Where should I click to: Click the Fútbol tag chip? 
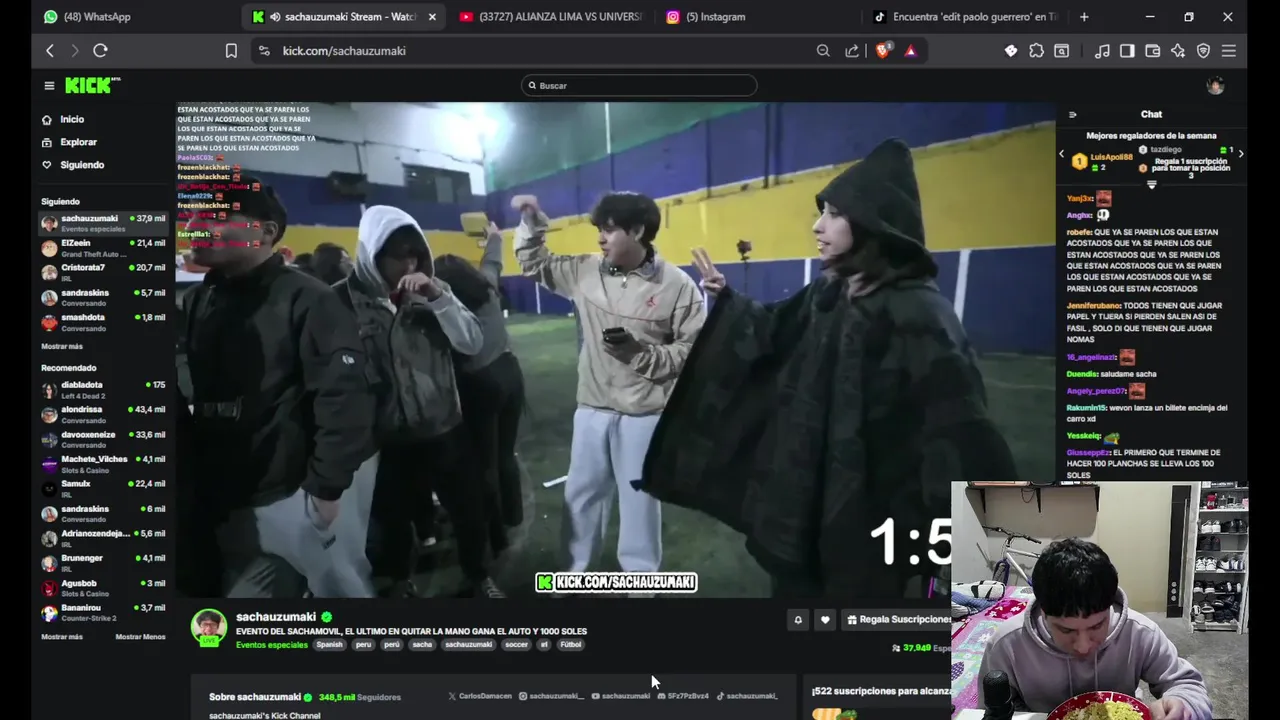[570, 645]
